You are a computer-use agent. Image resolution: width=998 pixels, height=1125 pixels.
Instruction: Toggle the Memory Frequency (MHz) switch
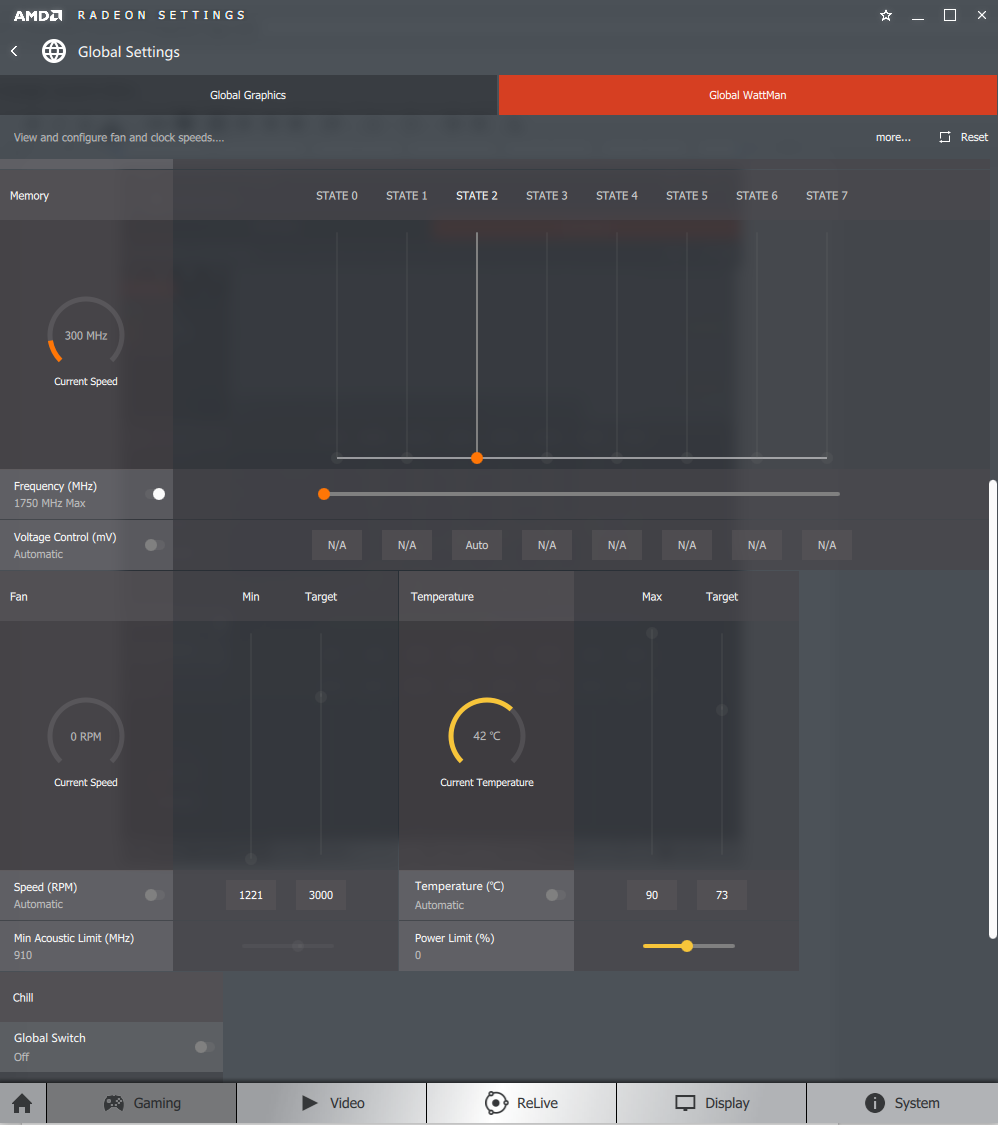[x=155, y=494]
